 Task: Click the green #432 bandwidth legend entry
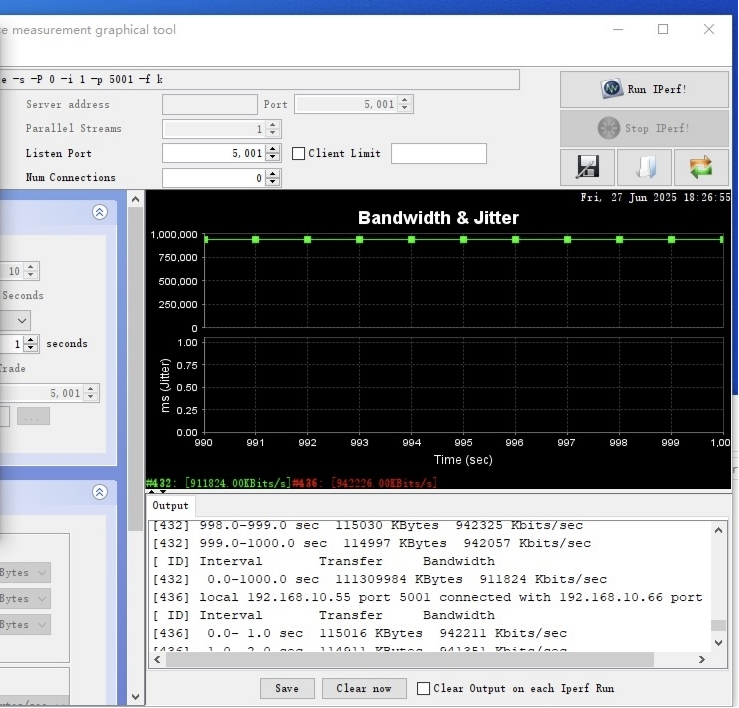pos(218,483)
